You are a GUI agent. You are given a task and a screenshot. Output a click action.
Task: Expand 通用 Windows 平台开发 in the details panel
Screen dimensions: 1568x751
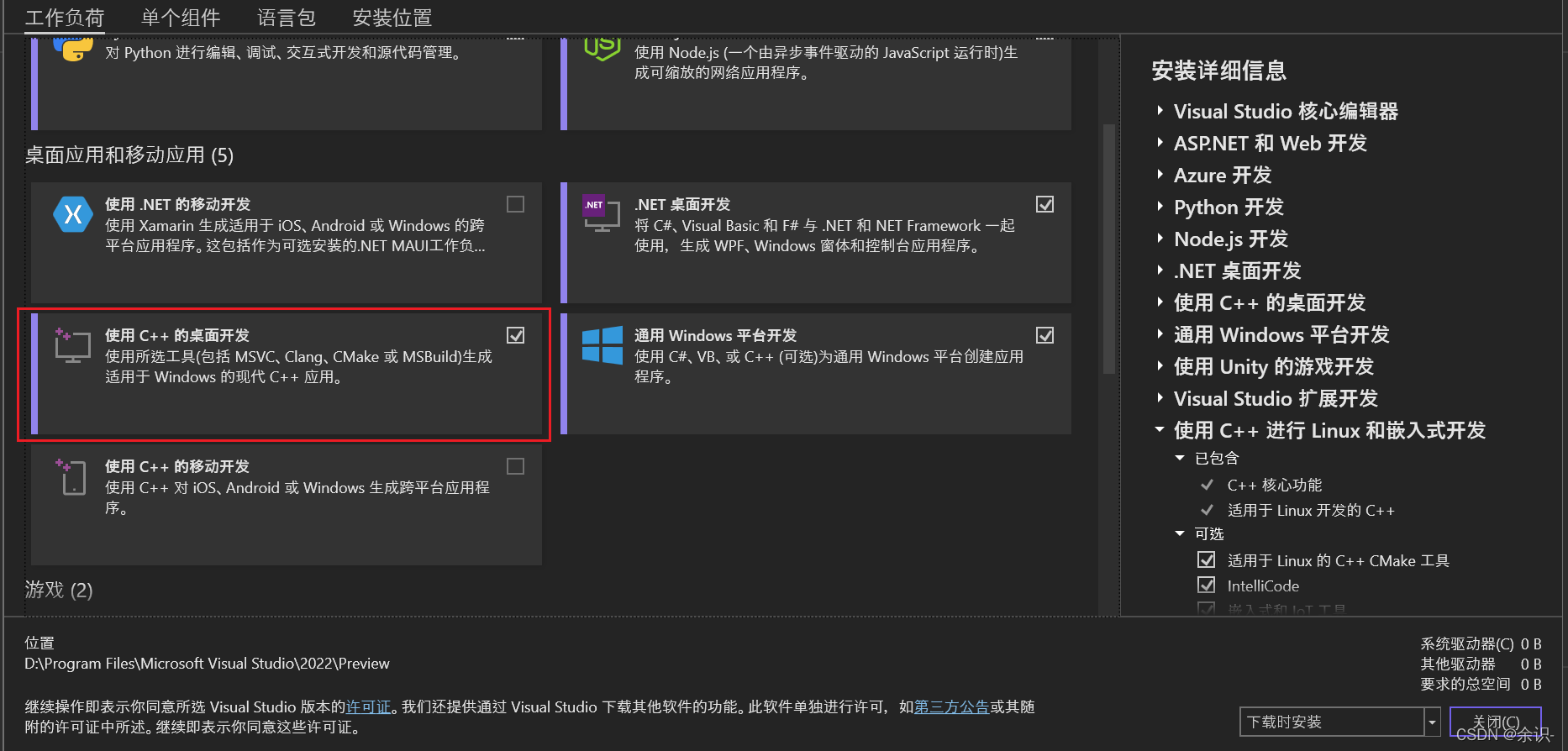pyautogui.click(x=1160, y=333)
